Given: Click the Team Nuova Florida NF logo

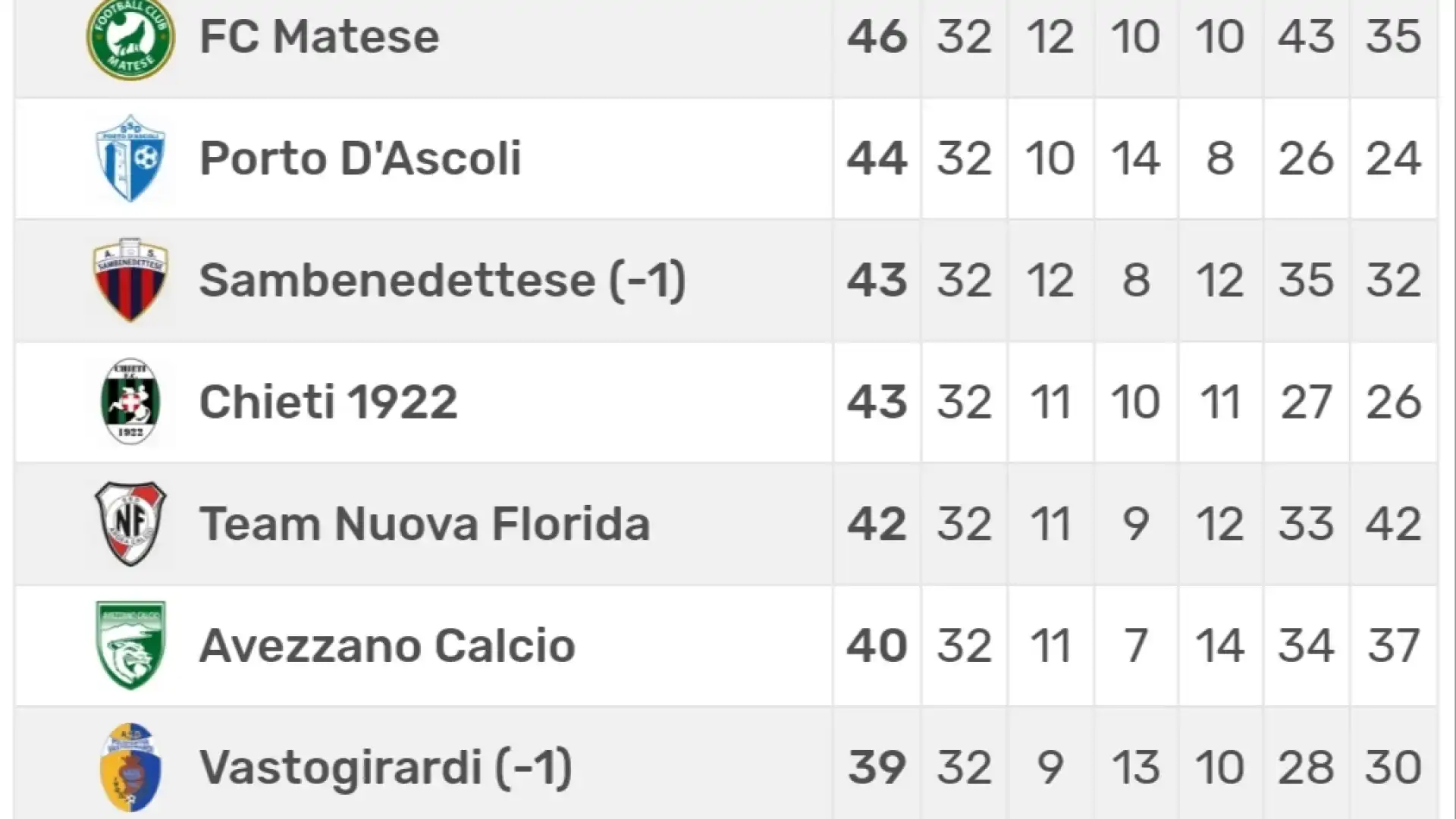Looking at the screenshot, I should [x=130, y=524].
